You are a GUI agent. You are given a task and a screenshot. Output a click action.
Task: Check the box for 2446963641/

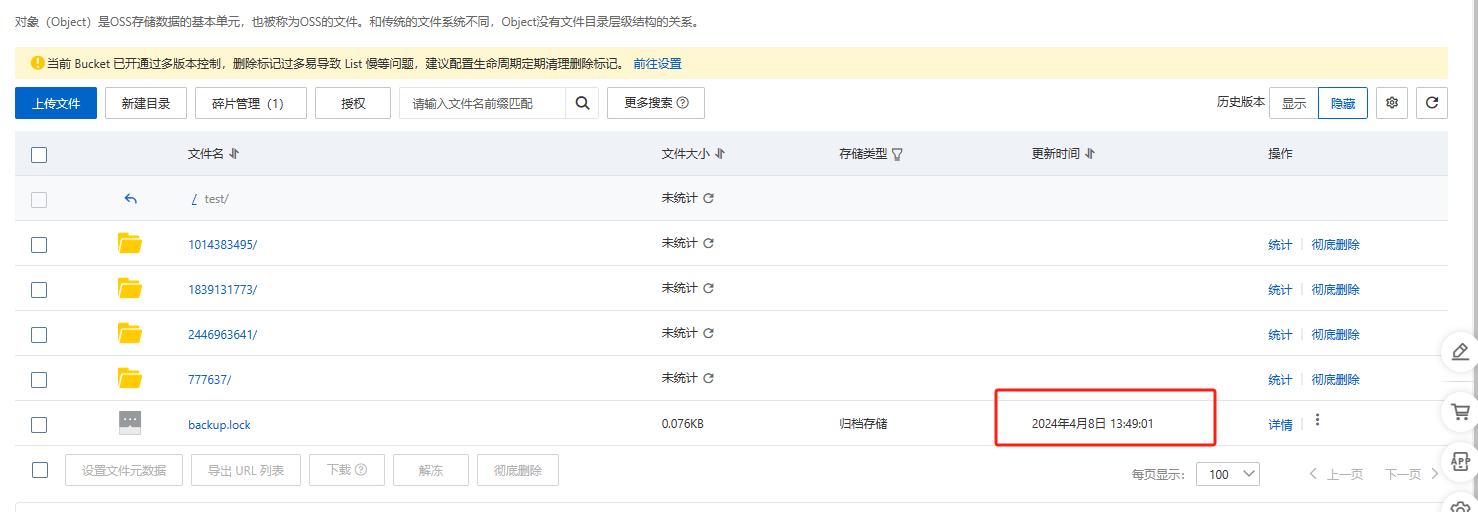[39, 335]
